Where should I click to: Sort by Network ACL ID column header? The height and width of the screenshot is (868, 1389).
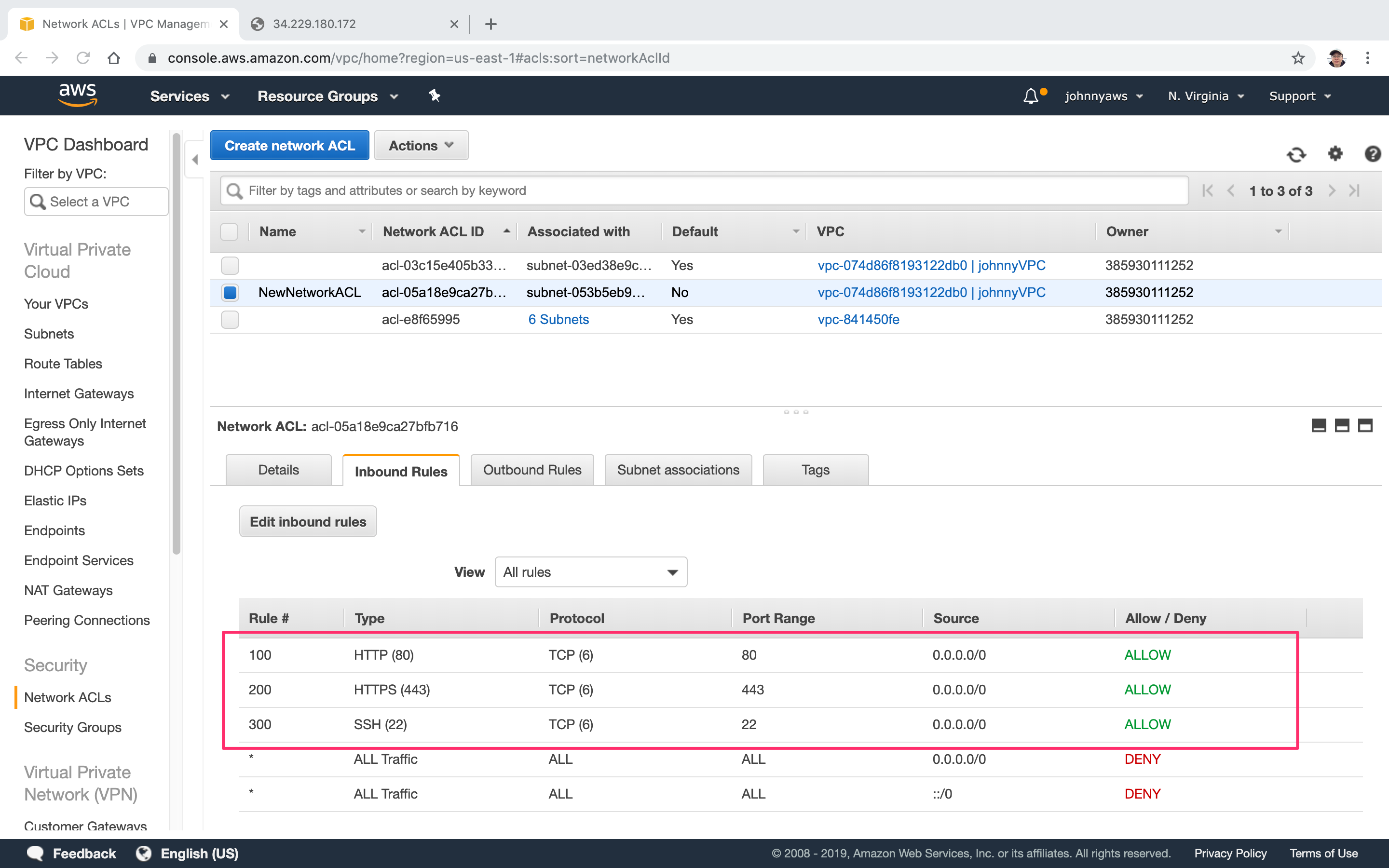coord(434,231)
